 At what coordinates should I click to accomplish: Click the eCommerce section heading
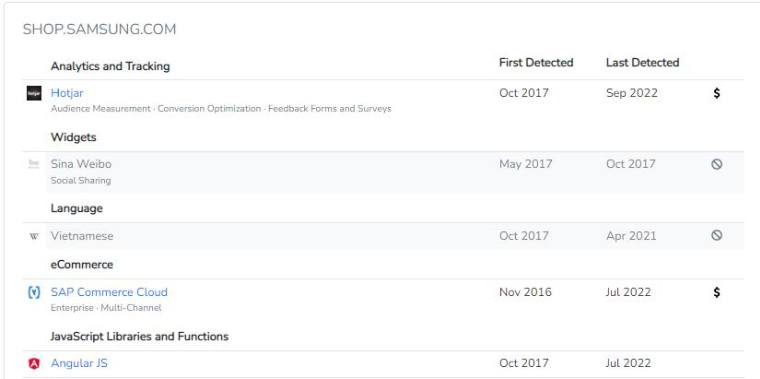(x=82, y=265)
